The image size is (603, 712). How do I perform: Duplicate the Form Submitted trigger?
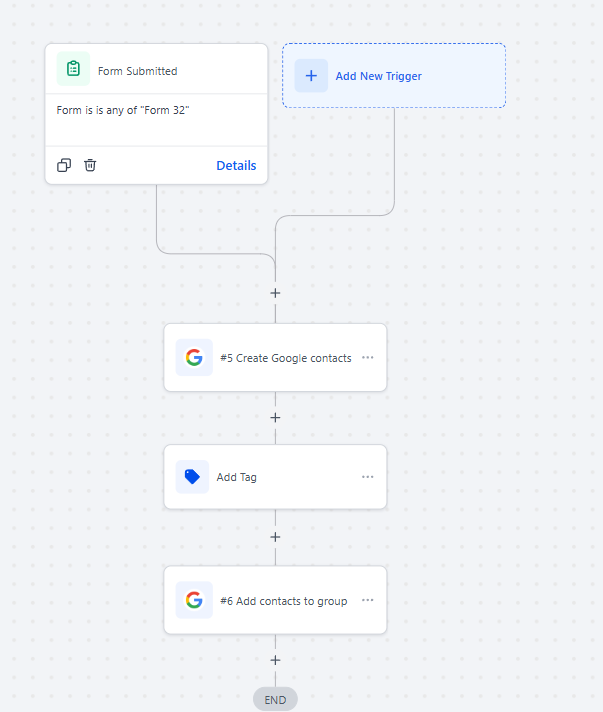point(64,165)
